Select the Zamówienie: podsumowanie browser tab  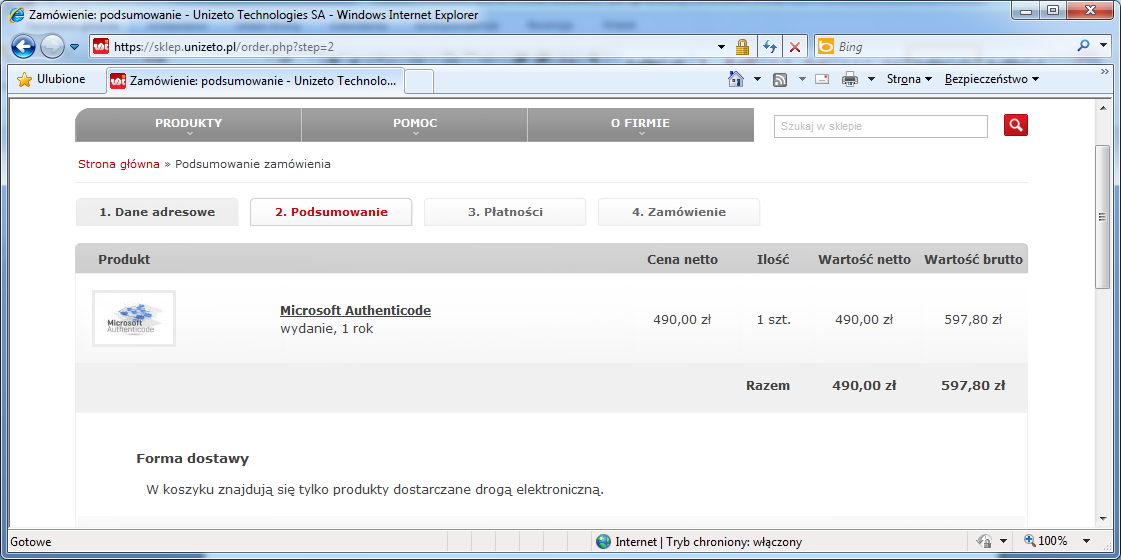(x=255, y=81)
